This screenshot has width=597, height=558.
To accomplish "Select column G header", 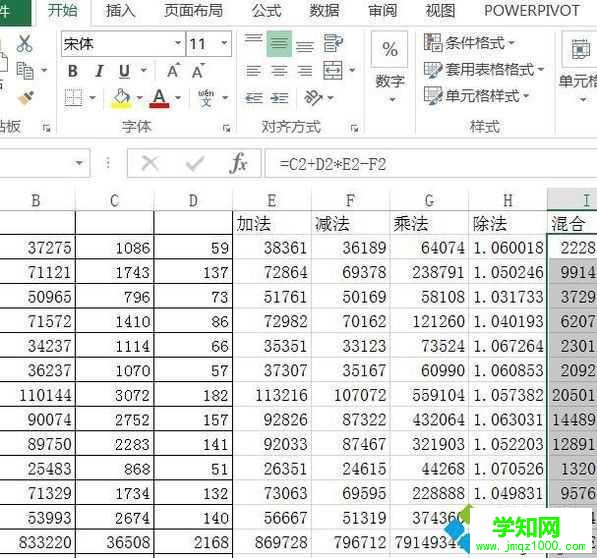I will 429,200.
